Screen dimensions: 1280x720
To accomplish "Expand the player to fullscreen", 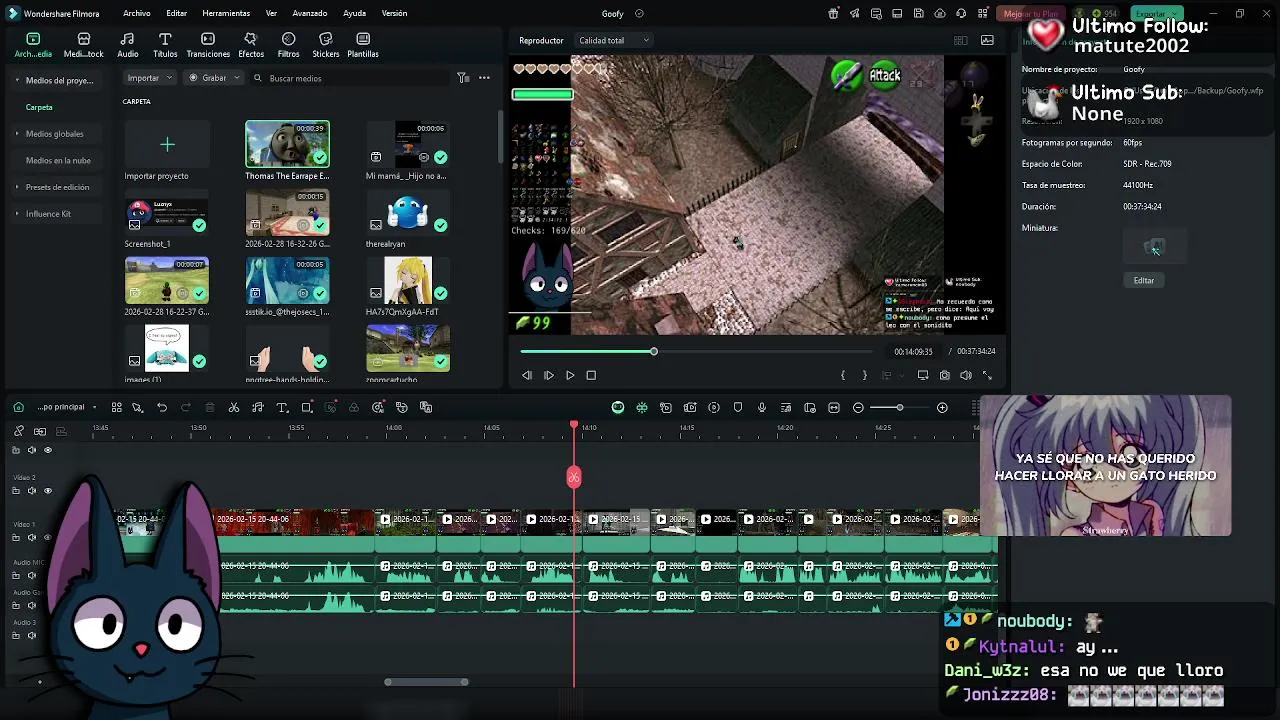I will coord(988,375).
